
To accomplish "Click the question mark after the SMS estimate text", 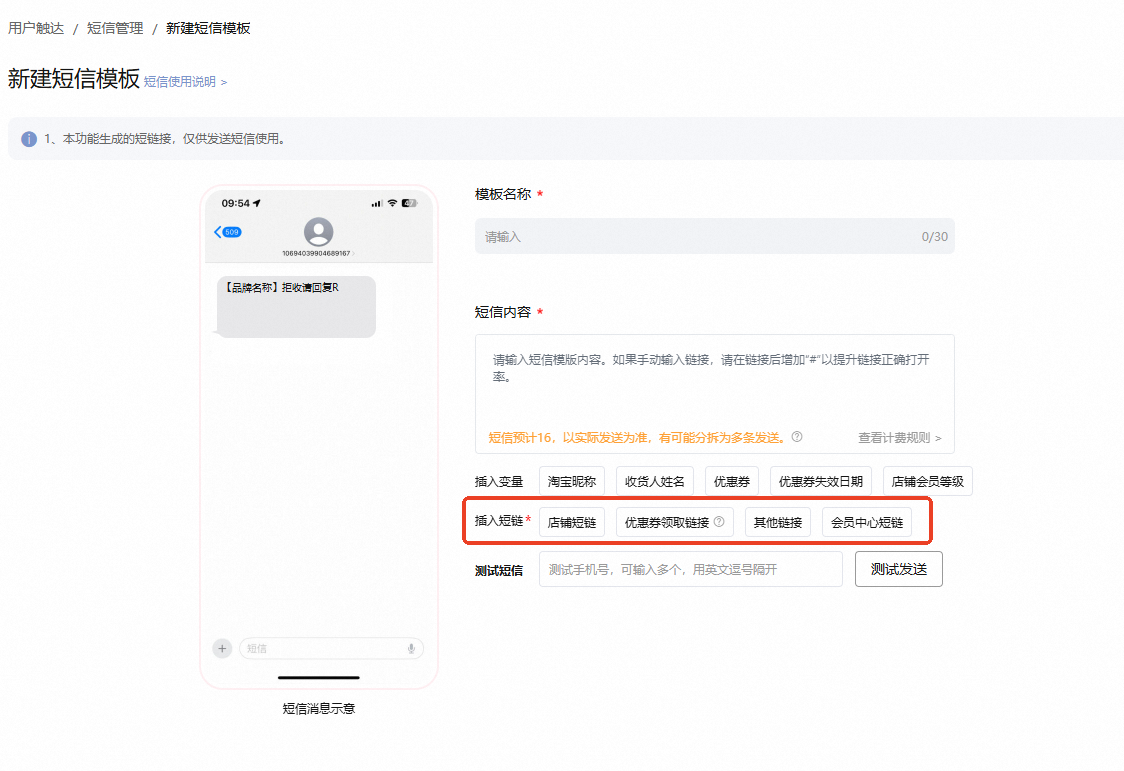I will (796, 436).
